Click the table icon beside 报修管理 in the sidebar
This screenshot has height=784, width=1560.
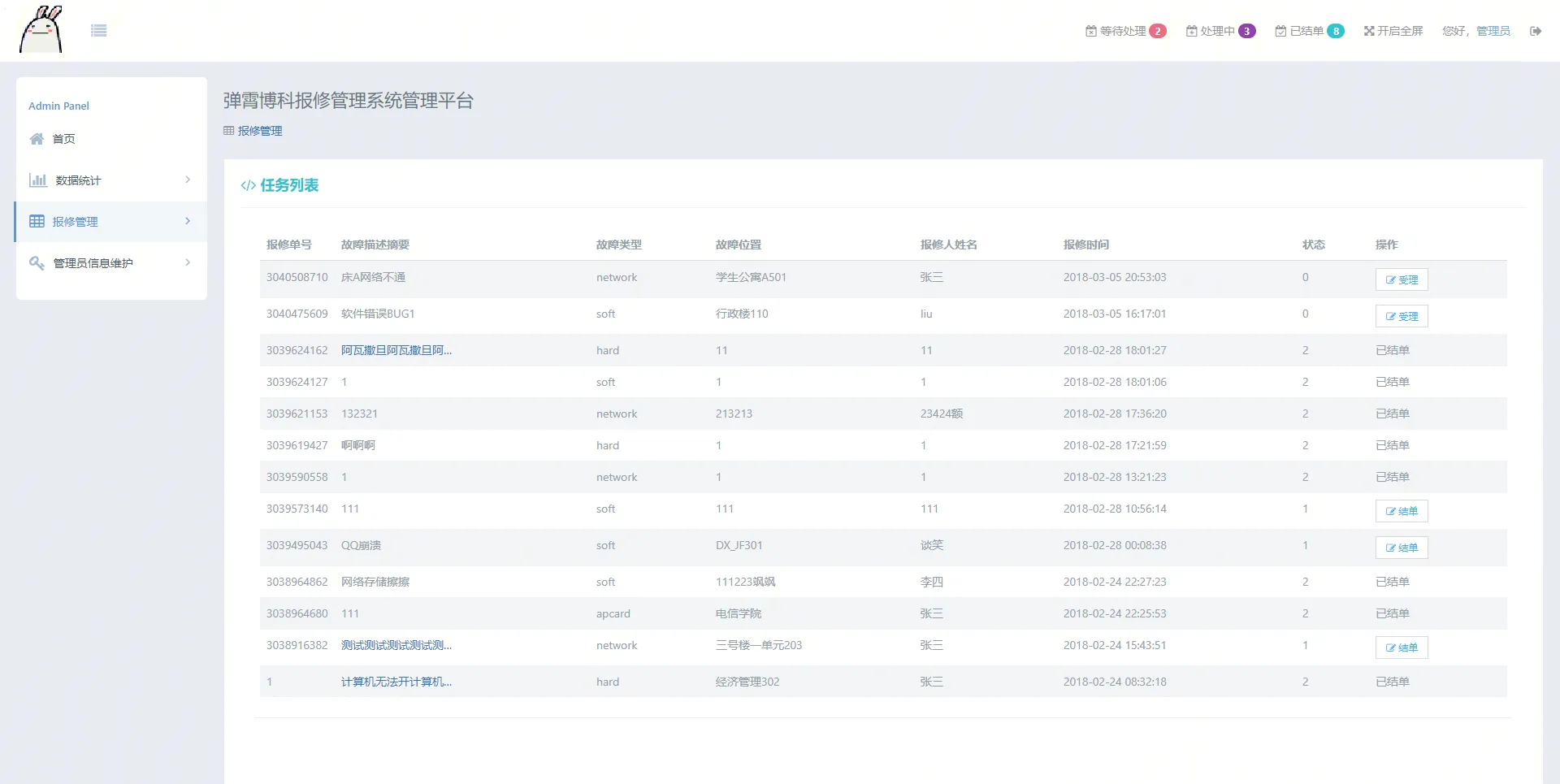click(37, 222)
